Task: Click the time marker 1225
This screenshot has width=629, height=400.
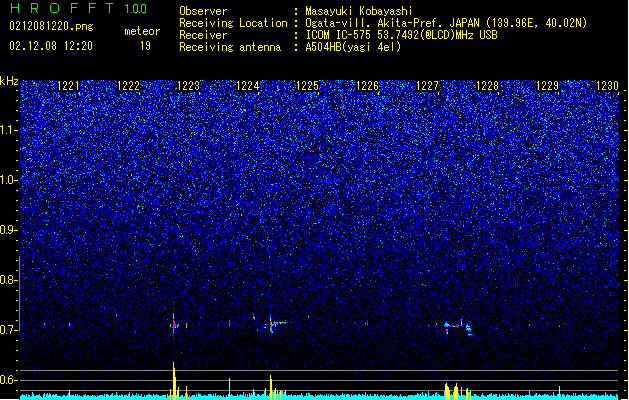Action: [x=308, y=86]
